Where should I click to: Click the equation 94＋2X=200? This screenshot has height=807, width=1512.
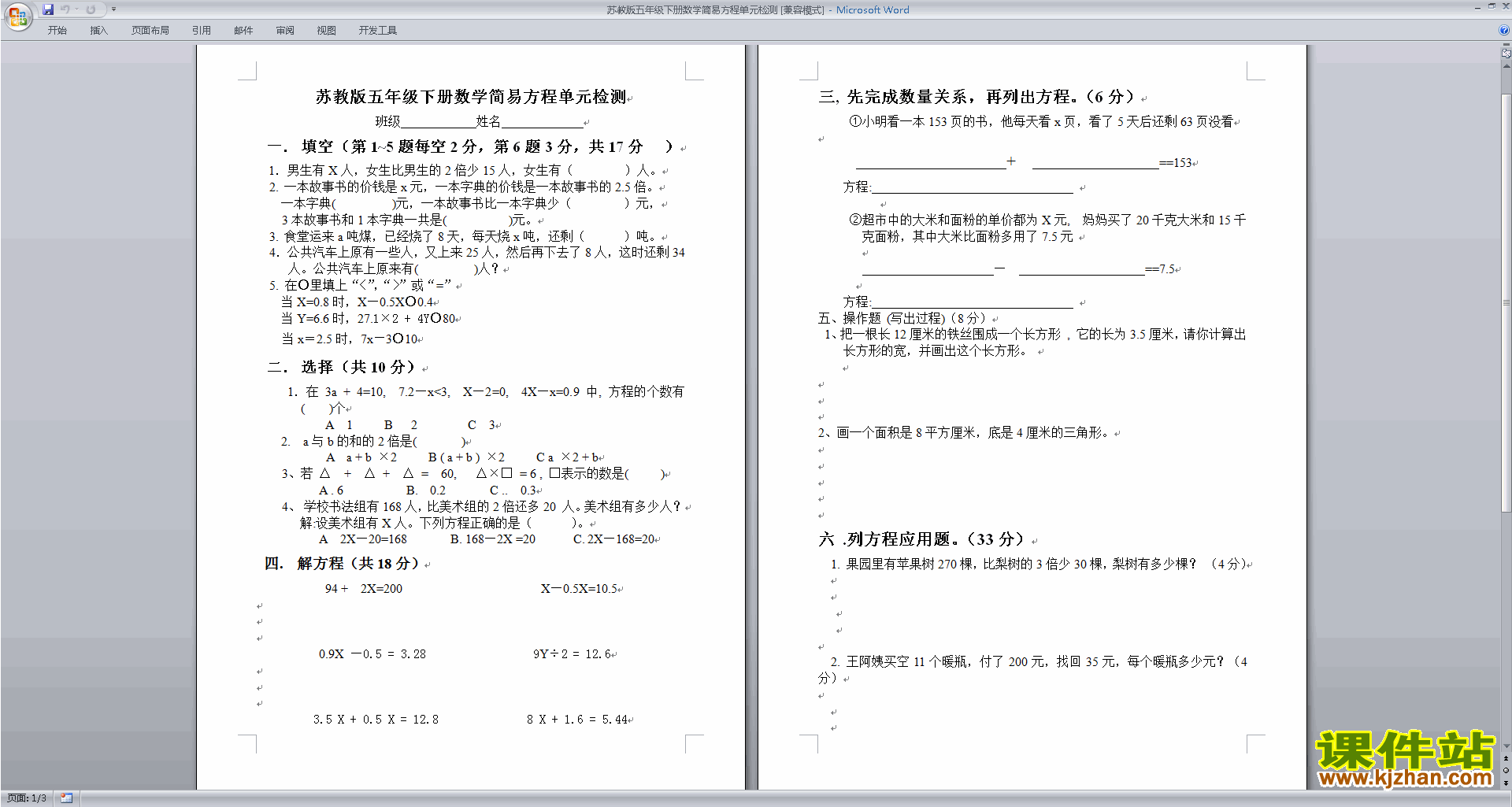tap(364, 589)
